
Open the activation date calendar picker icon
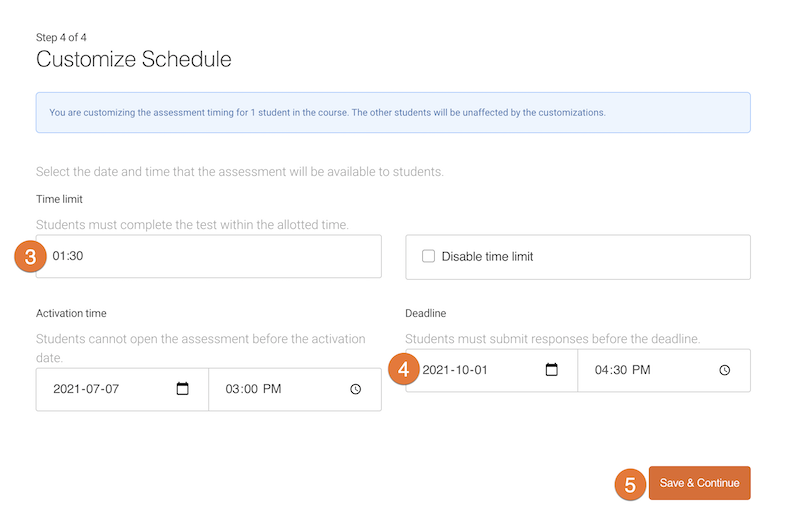(x=182, y=389)
